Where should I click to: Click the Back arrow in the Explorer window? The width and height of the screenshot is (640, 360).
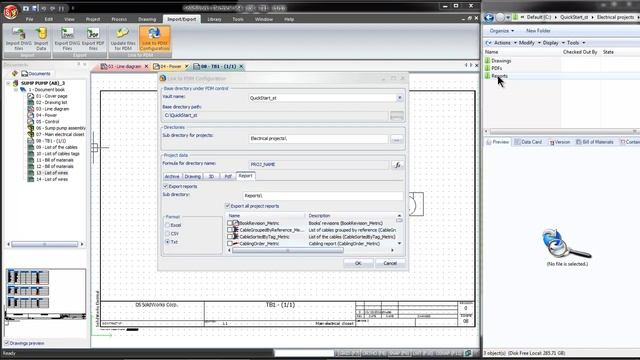point(489,17)
